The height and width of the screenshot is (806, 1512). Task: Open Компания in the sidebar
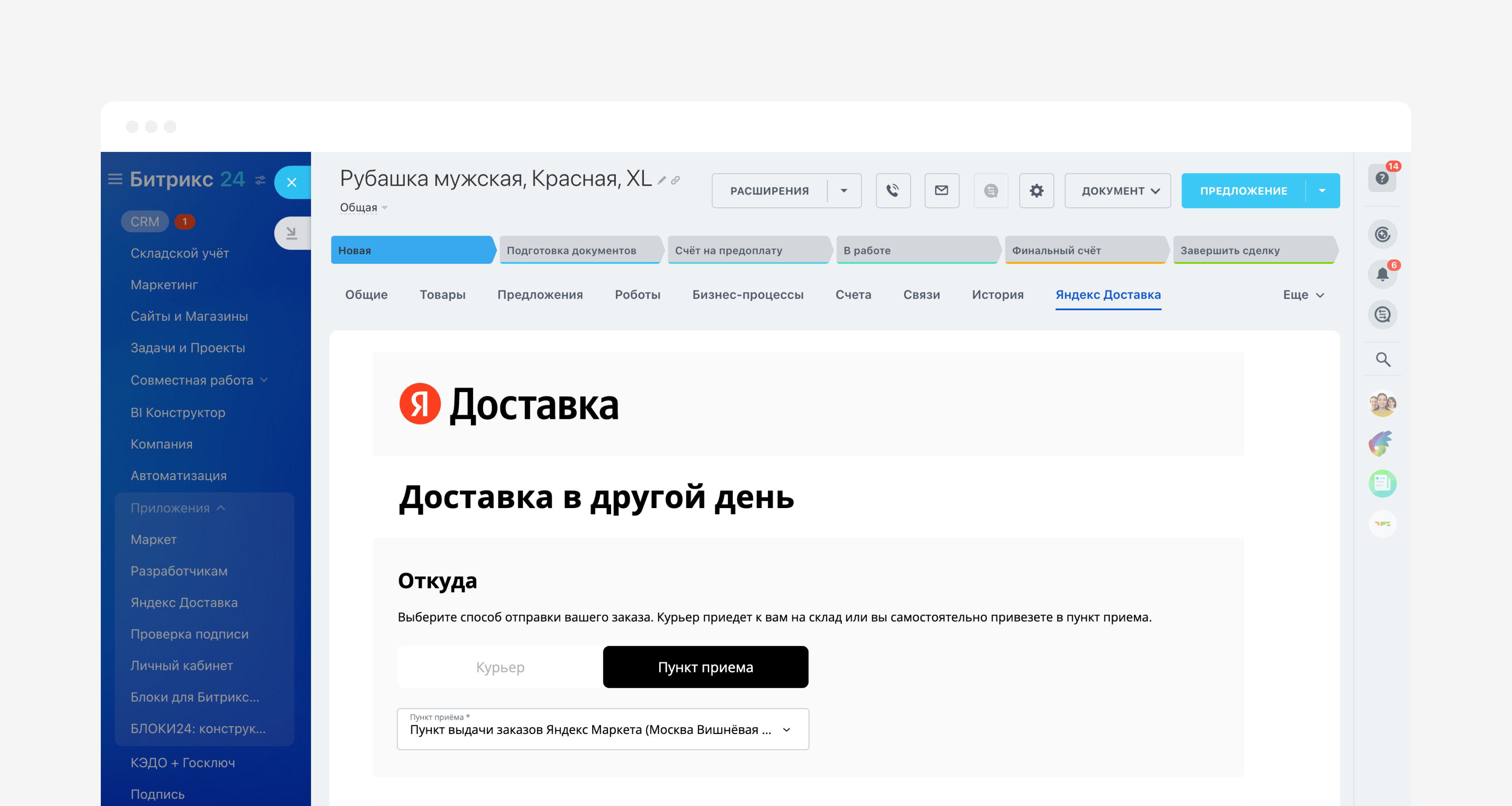tap(161, 444)
